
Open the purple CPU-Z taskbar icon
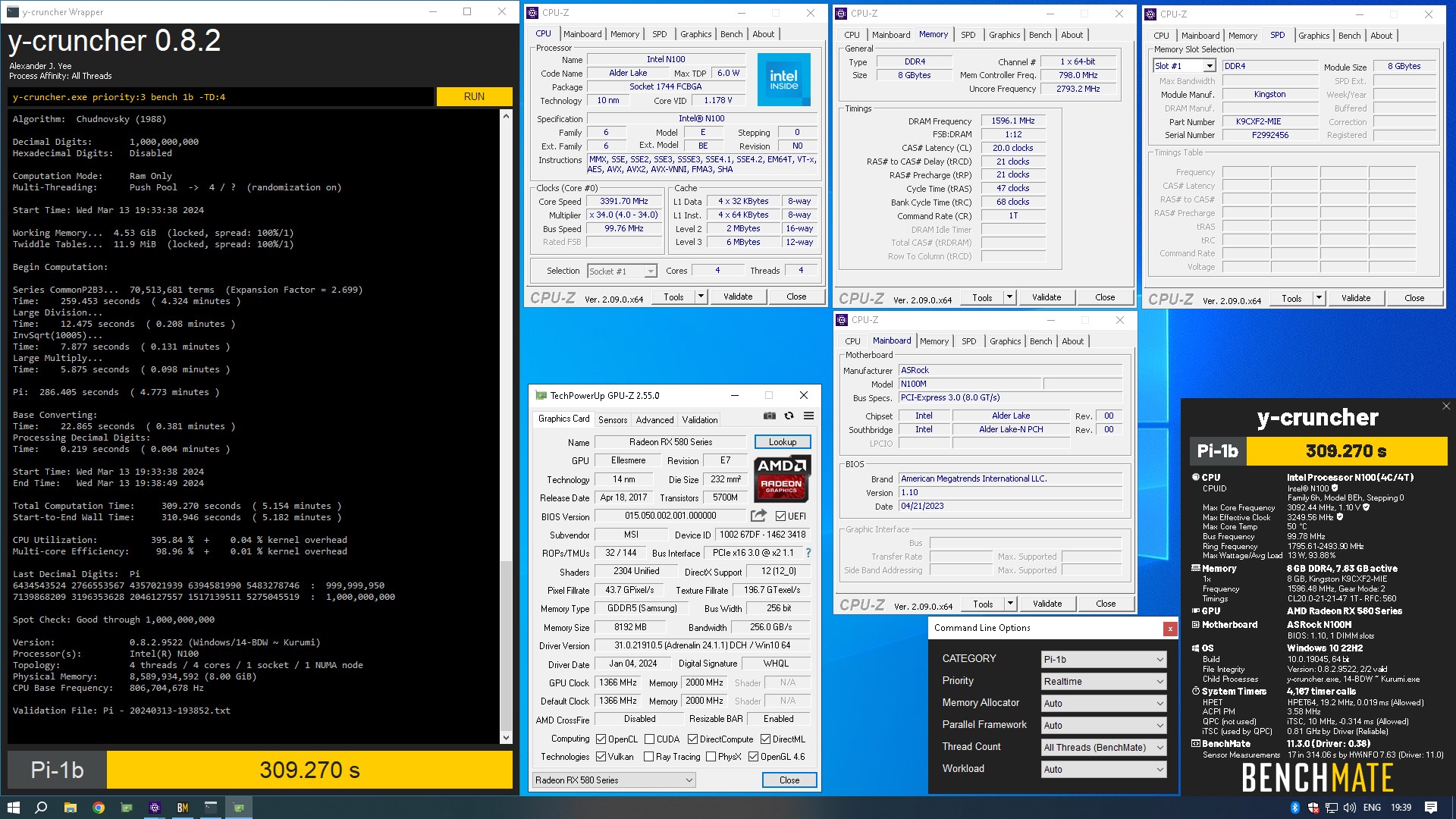click(x=155, y=808)
